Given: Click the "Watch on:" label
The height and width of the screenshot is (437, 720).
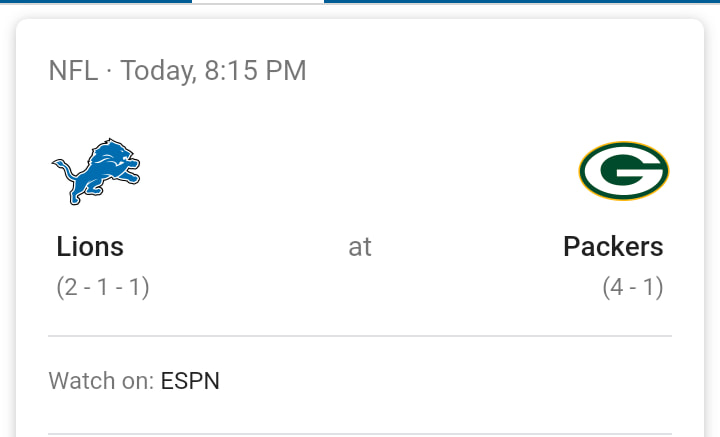Looking at the screenshot, I should 101,381.
